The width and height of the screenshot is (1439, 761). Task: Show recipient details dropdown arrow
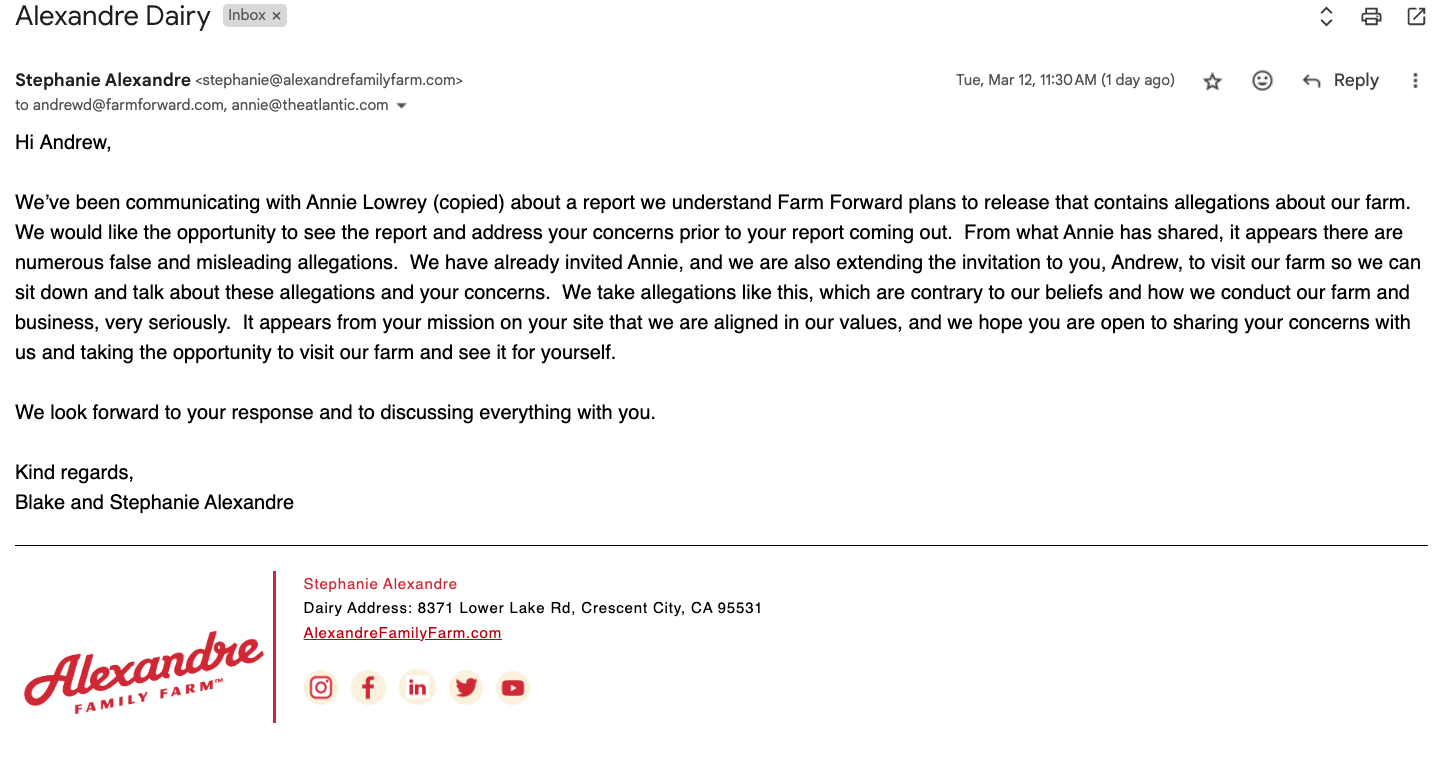coord(402,106)
